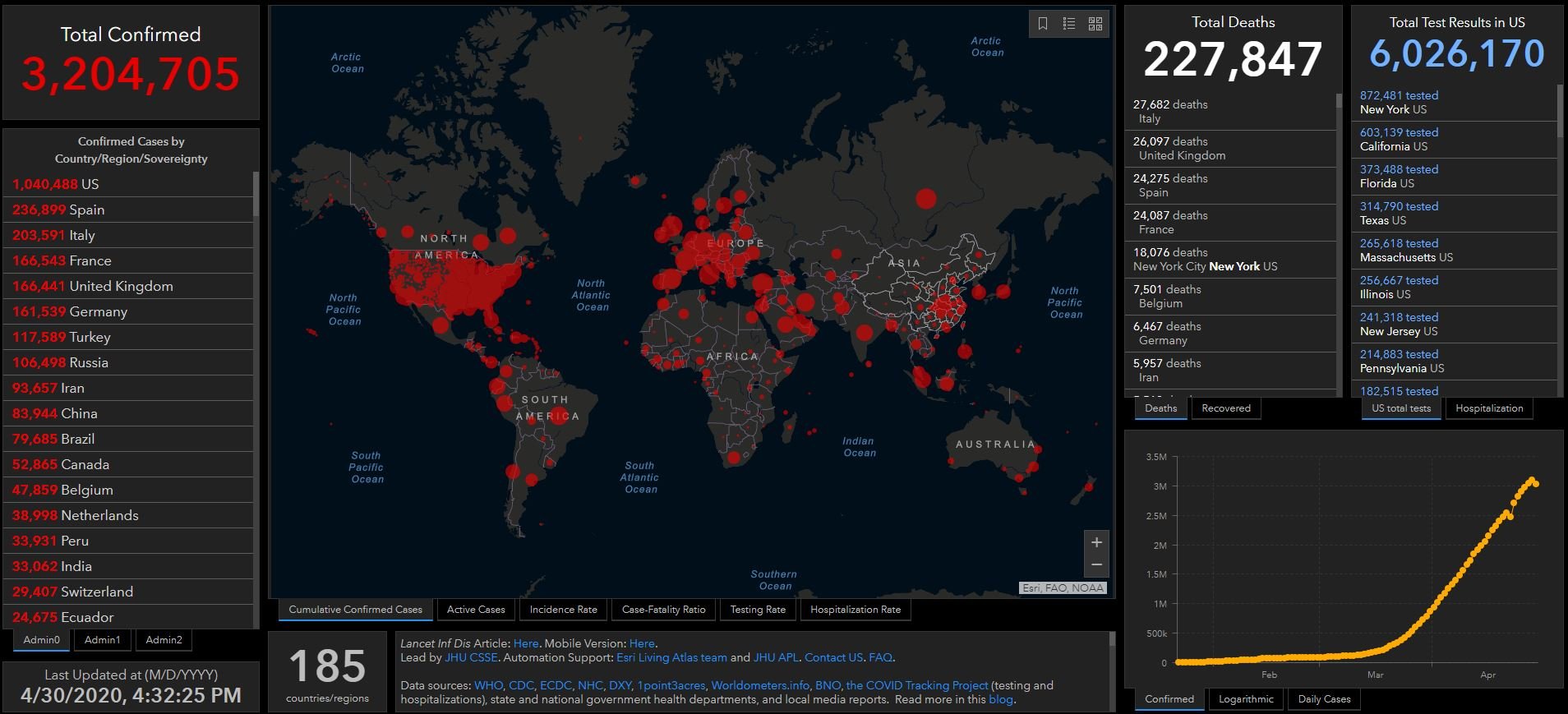Select California US tested entry

click(1455, 139)
